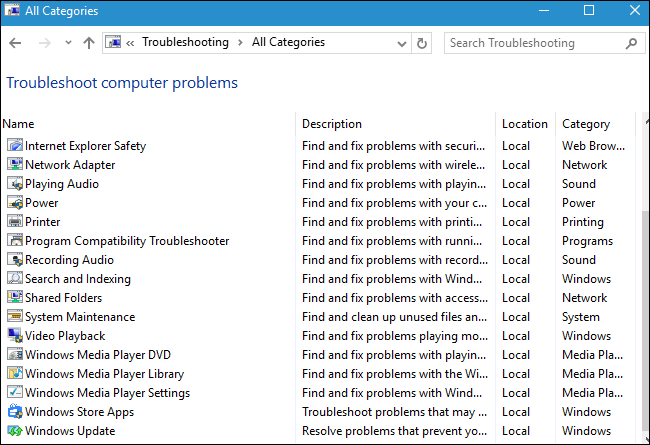Click the Power troubleshooter icon
This screenshot has width=650, height=445.
(x=14, y=203)
